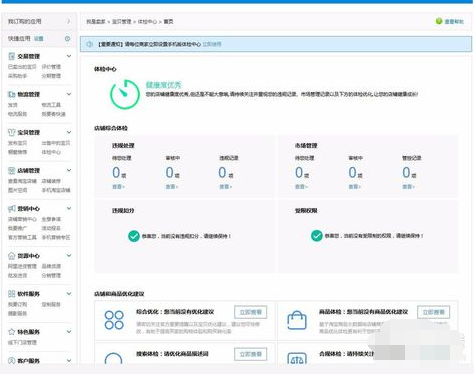This screenshot has width=474, height=377.
Task: Click the 健康度优秀 heading text
Action: click(x=163, y=85)
